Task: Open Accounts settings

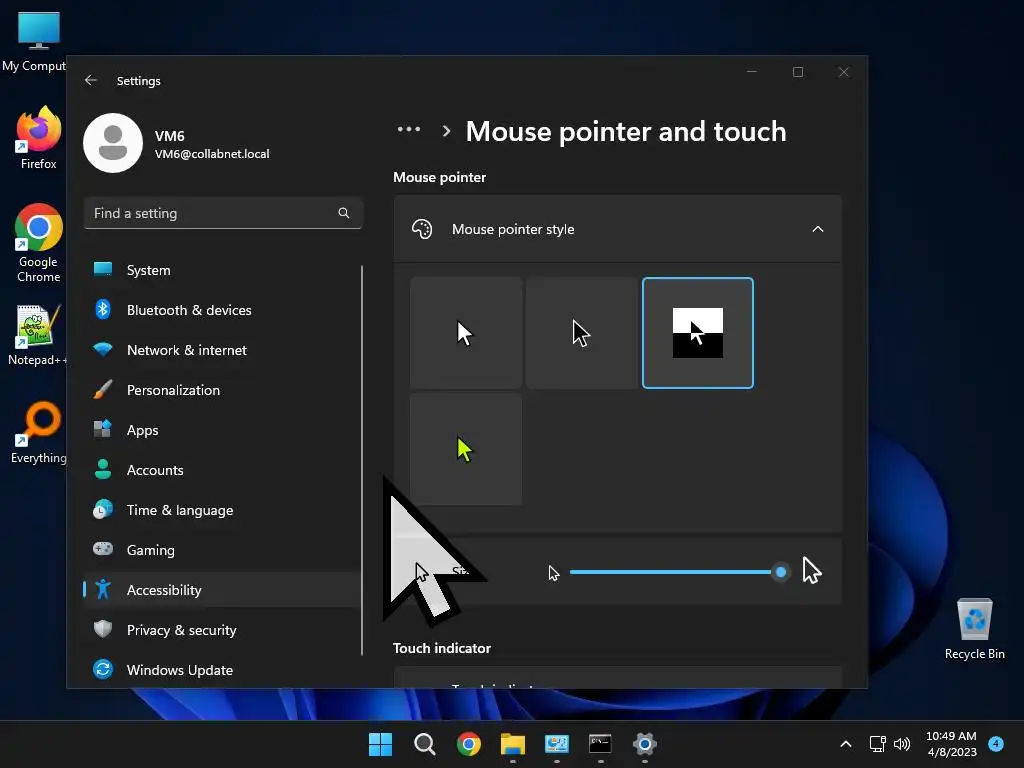Action: pos(222,470)
